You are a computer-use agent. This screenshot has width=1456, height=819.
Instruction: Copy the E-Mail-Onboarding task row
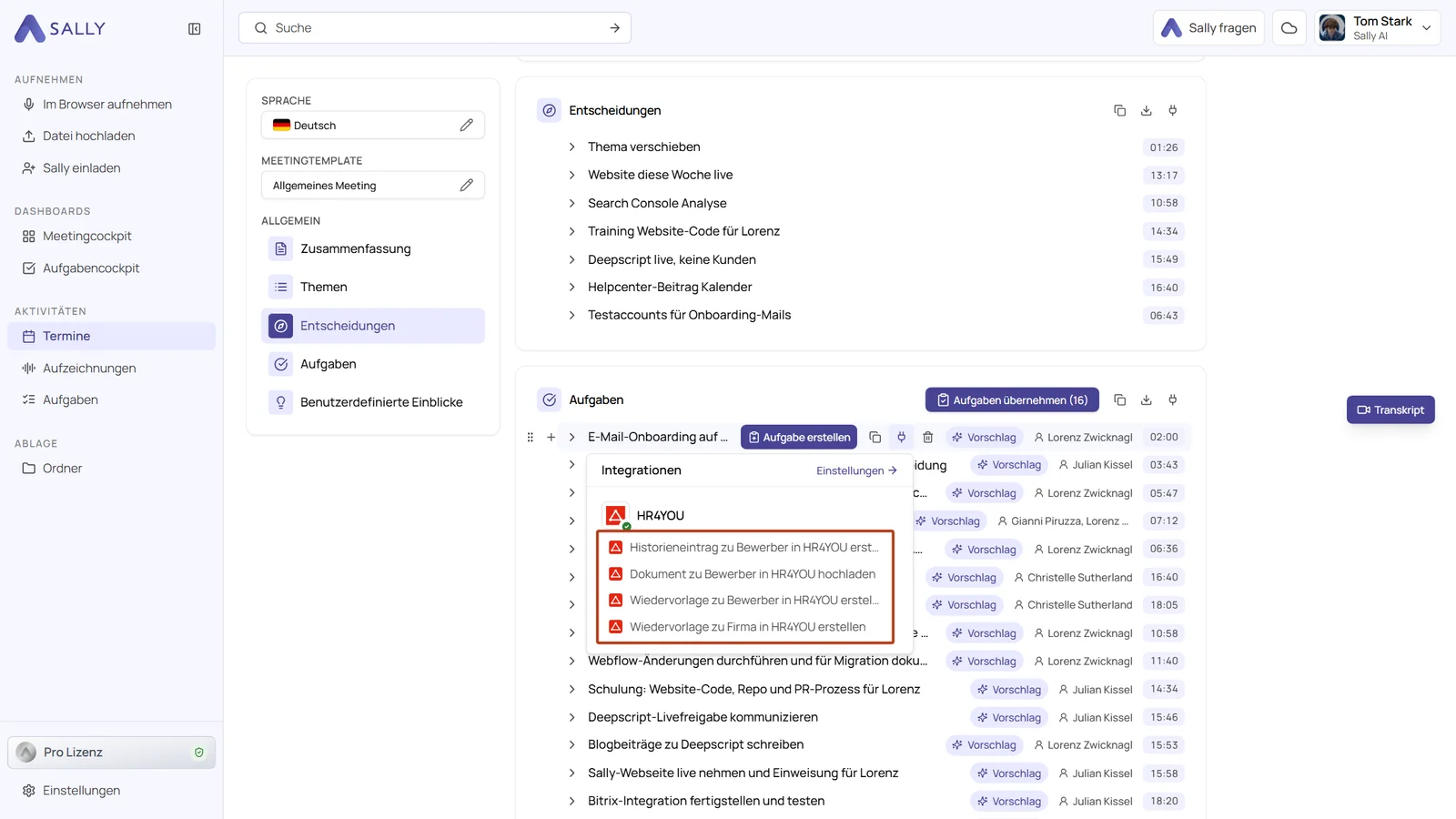[875, 438]
